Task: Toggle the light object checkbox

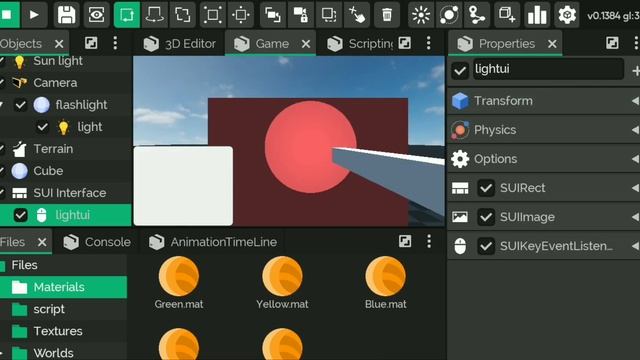Action: tap(42, 127)
